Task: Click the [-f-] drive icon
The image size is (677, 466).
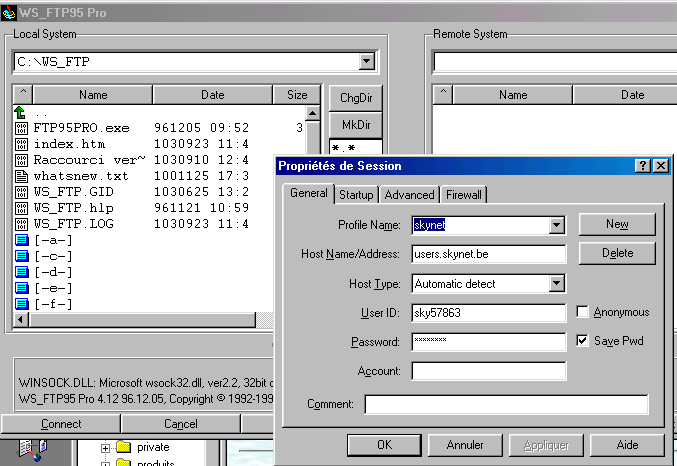Action: tap(22, 304)
